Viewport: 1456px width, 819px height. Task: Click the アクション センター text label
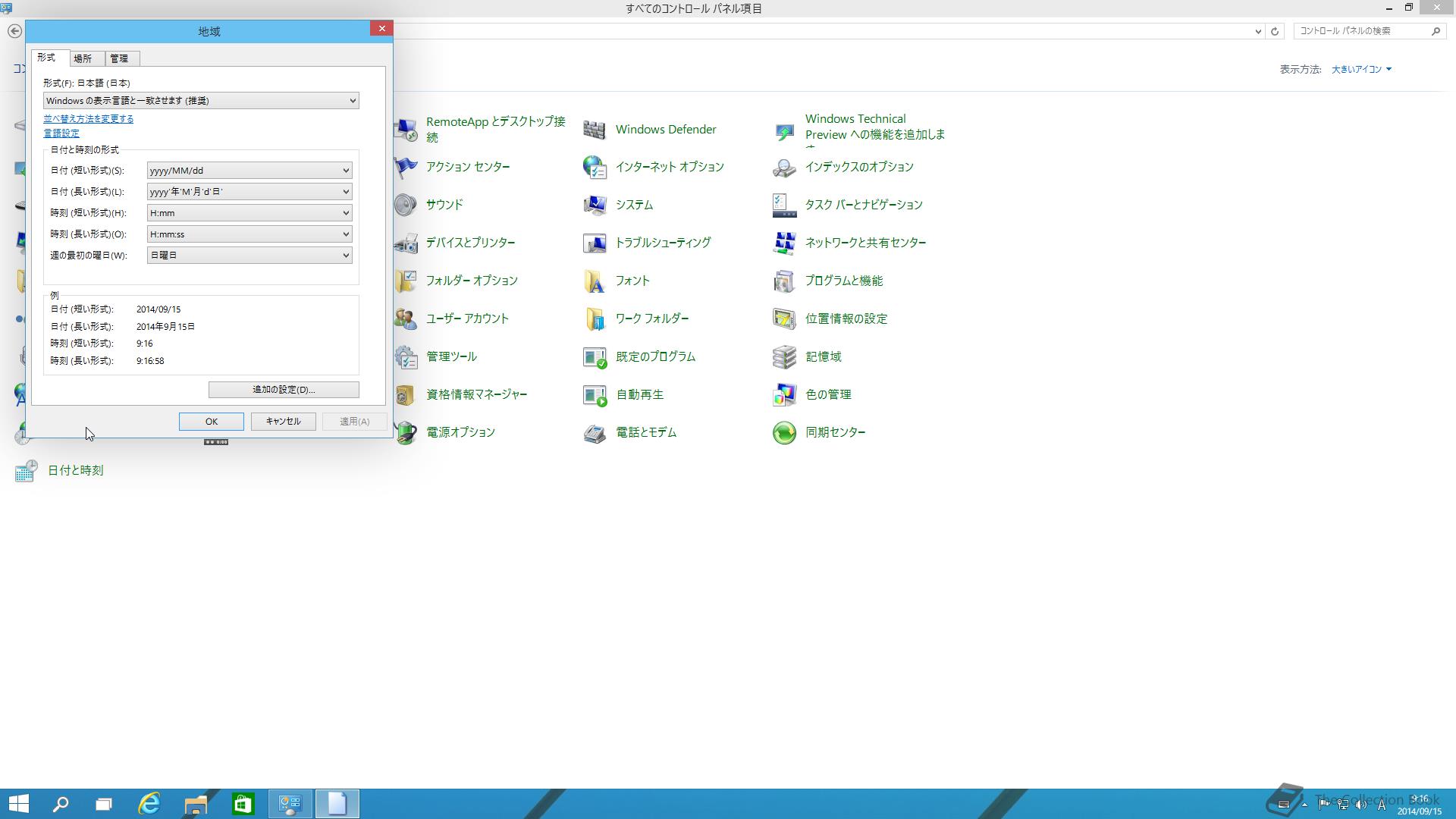tap(468, 168)
